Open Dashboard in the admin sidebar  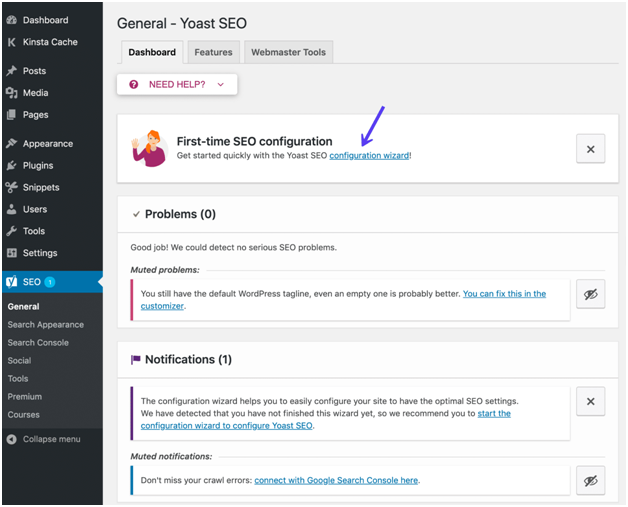[x=45, y=20]
